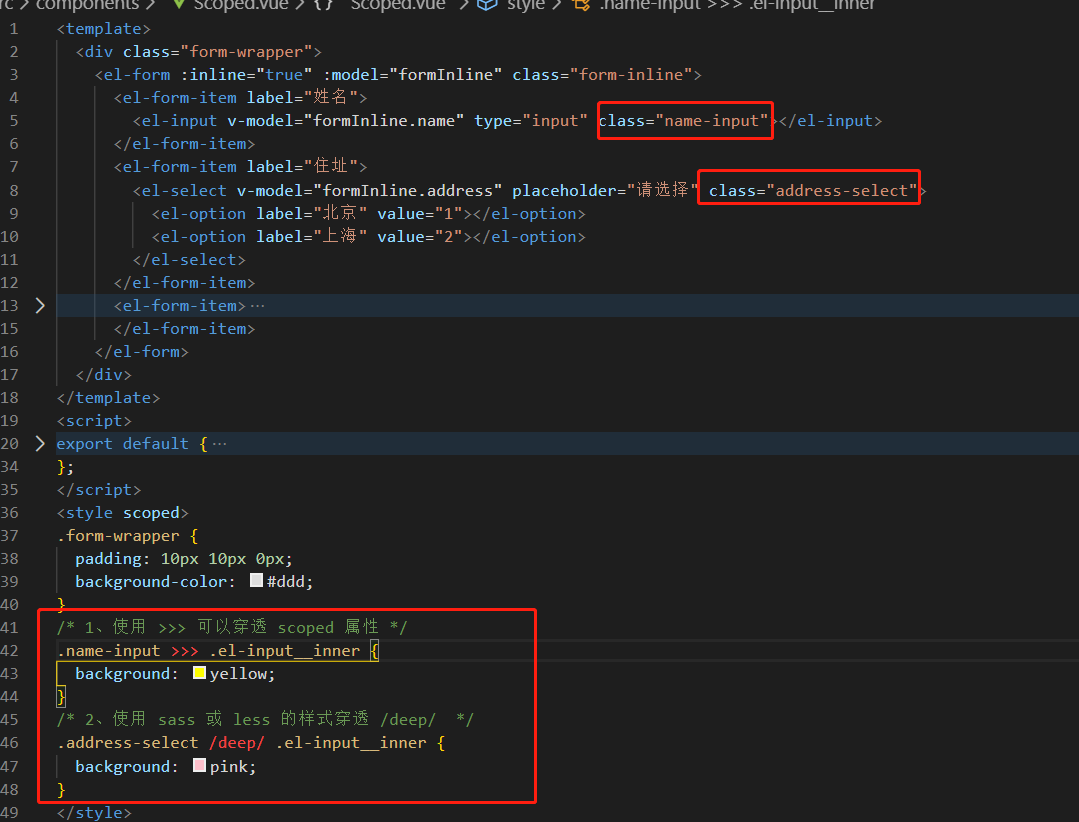Click the background-color property name

[x=151, y=582]
